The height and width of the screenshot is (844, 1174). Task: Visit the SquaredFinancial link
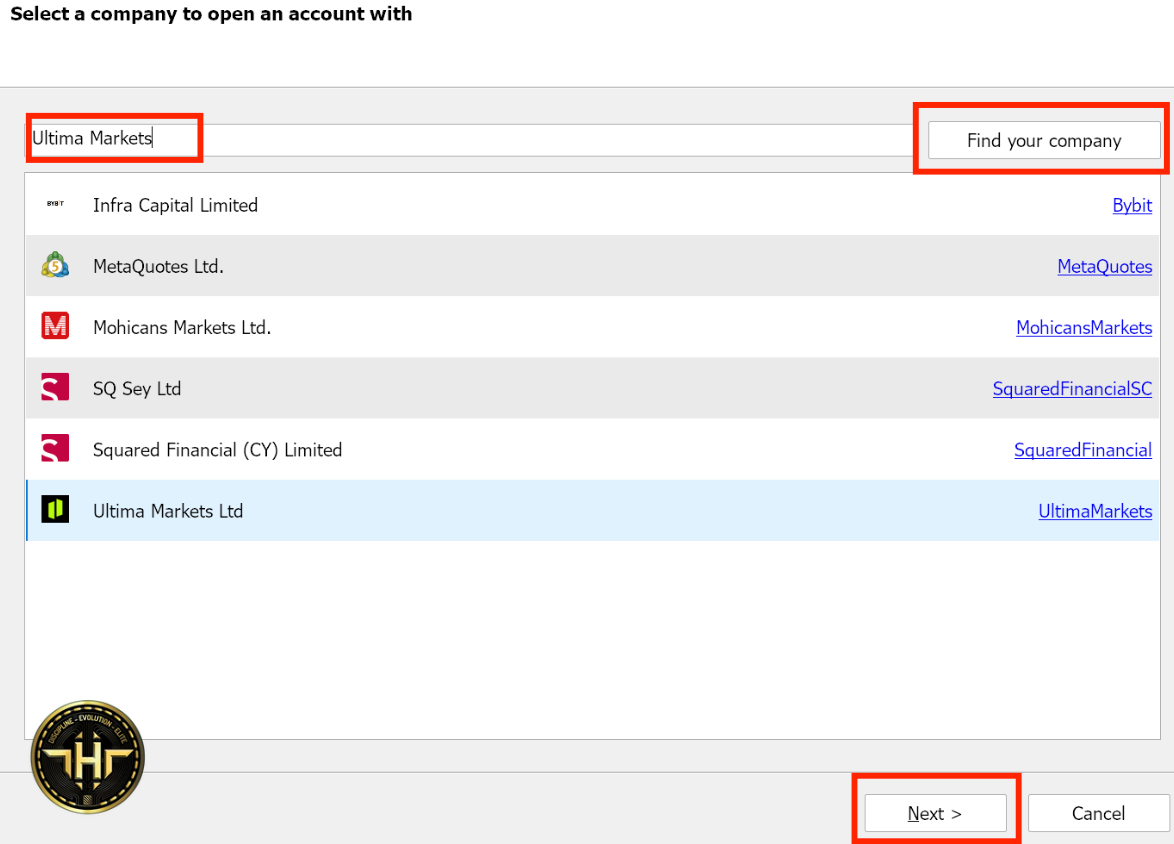1082,450
